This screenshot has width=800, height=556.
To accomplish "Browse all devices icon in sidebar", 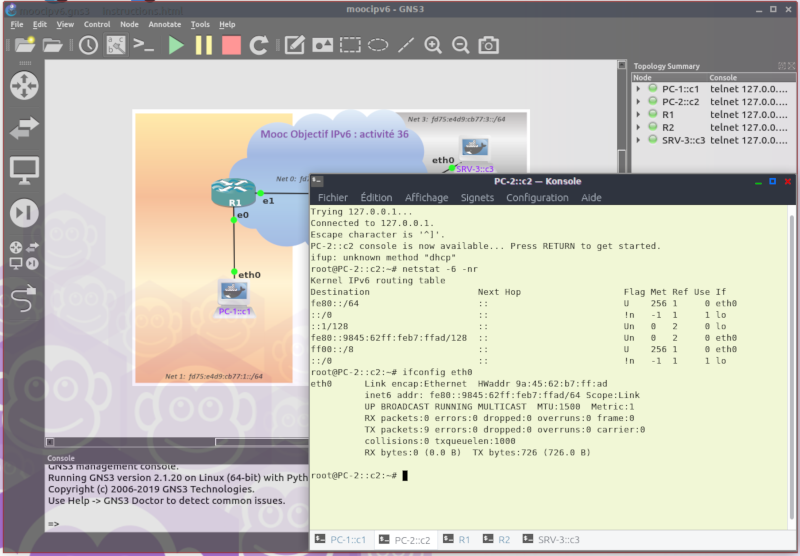I will tap(24, 256).
